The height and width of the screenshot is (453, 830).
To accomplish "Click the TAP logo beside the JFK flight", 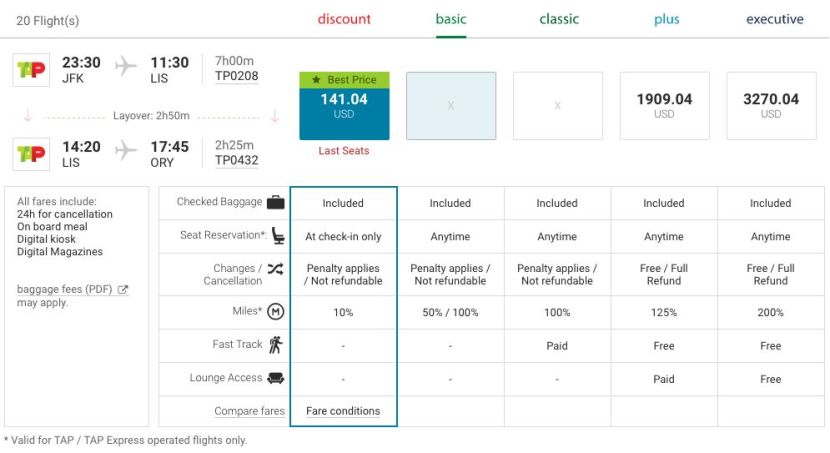I will 31,70.
